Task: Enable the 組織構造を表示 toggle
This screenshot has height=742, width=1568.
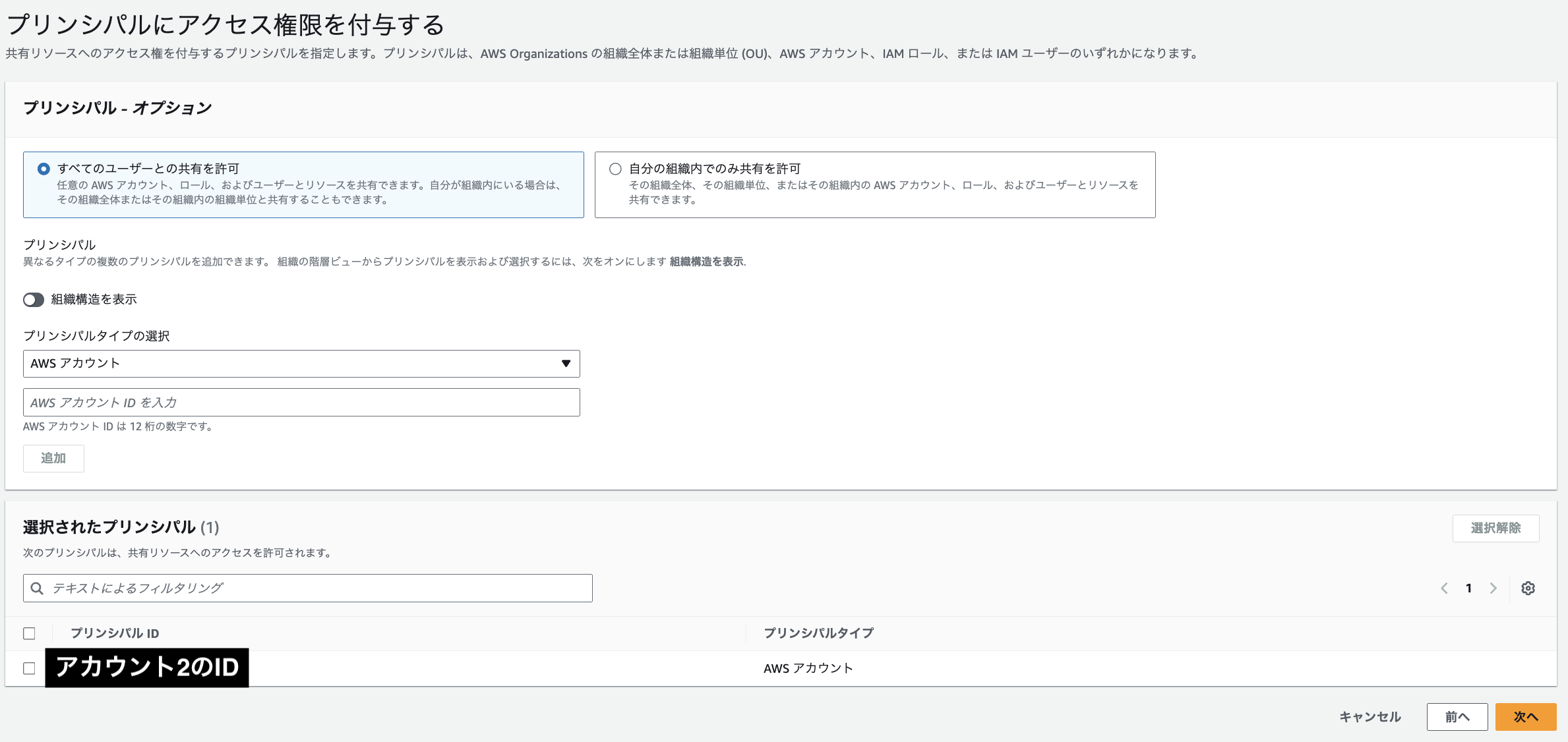Action: (x=32, y=299)
